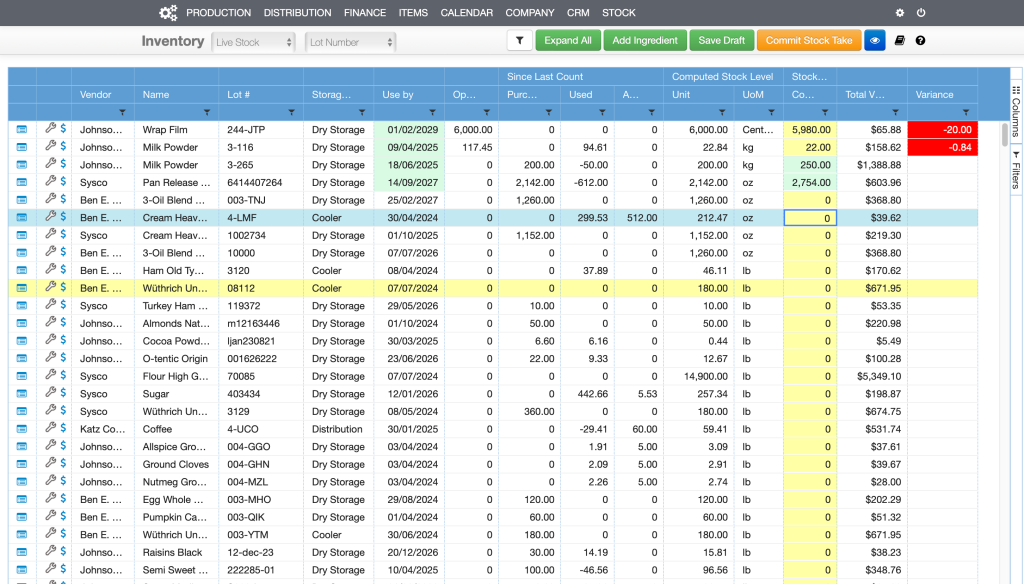Image resolution: width=1024 pixels, height=584 pixels.
Task: Open Variance column filter
Action: pos(966,112)
